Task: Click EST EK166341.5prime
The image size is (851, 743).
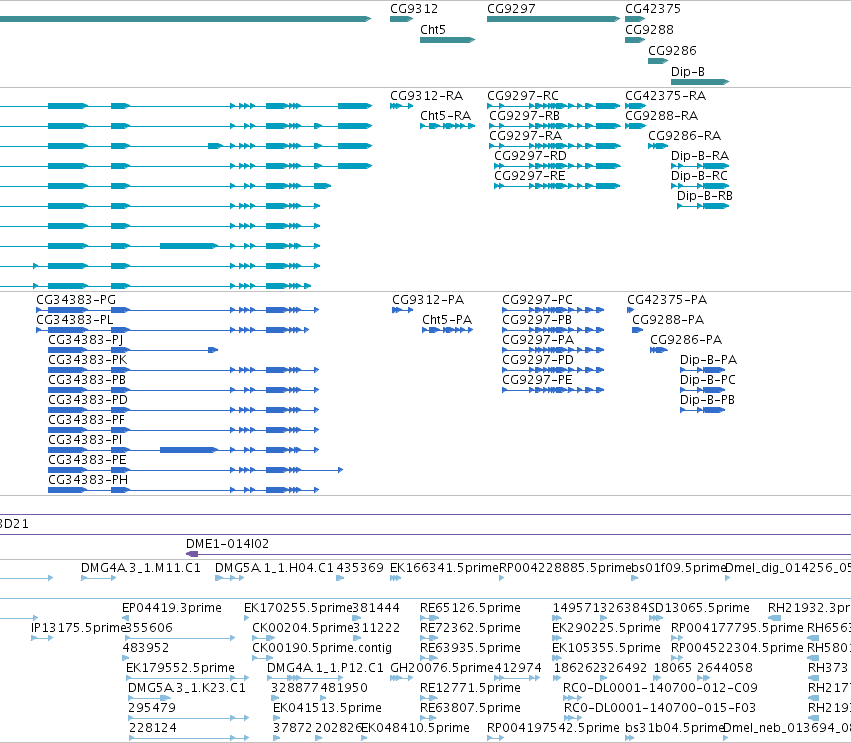Action: [444, 568]
